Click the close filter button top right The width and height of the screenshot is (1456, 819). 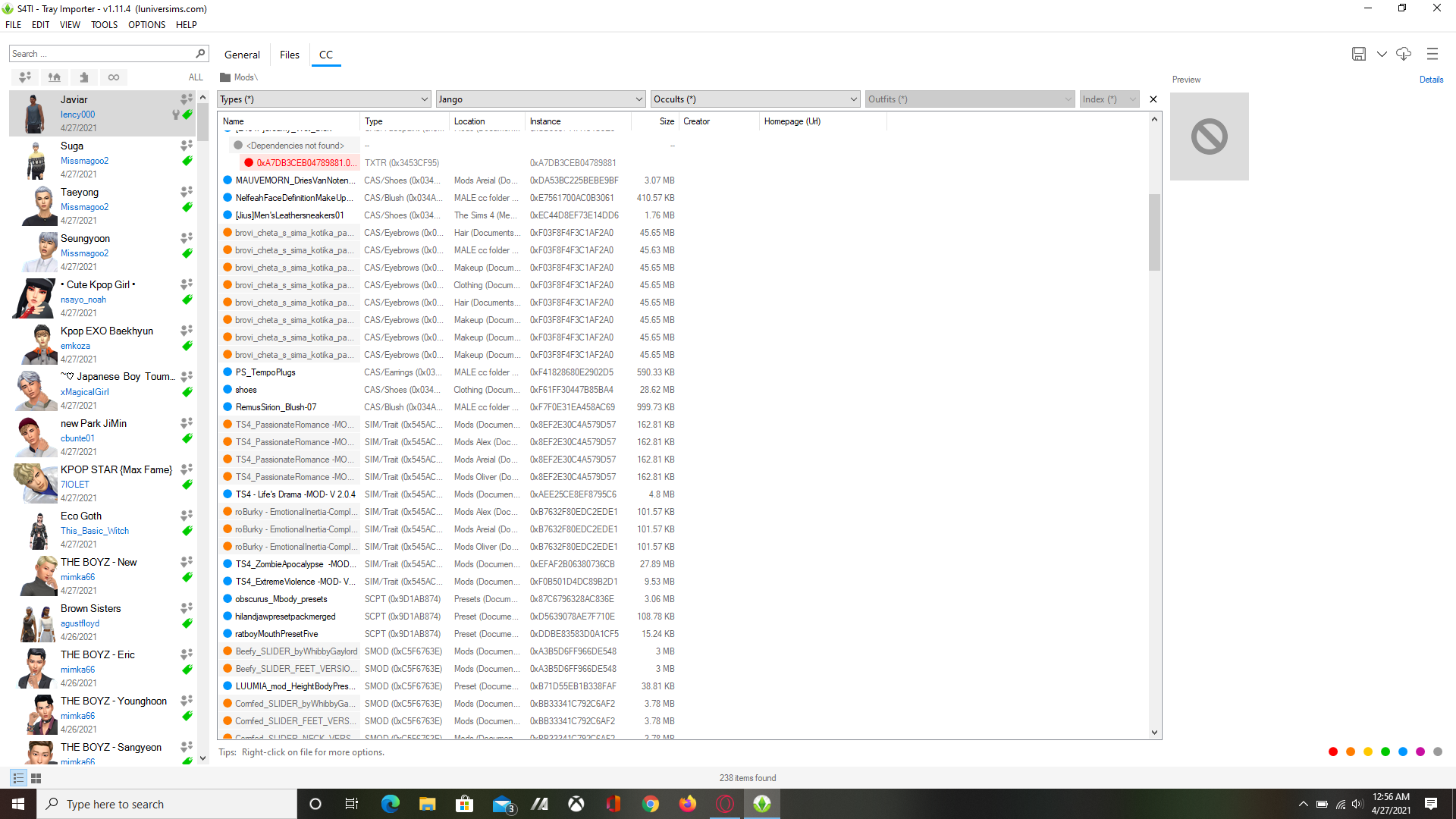click(x=1153, y=99)
